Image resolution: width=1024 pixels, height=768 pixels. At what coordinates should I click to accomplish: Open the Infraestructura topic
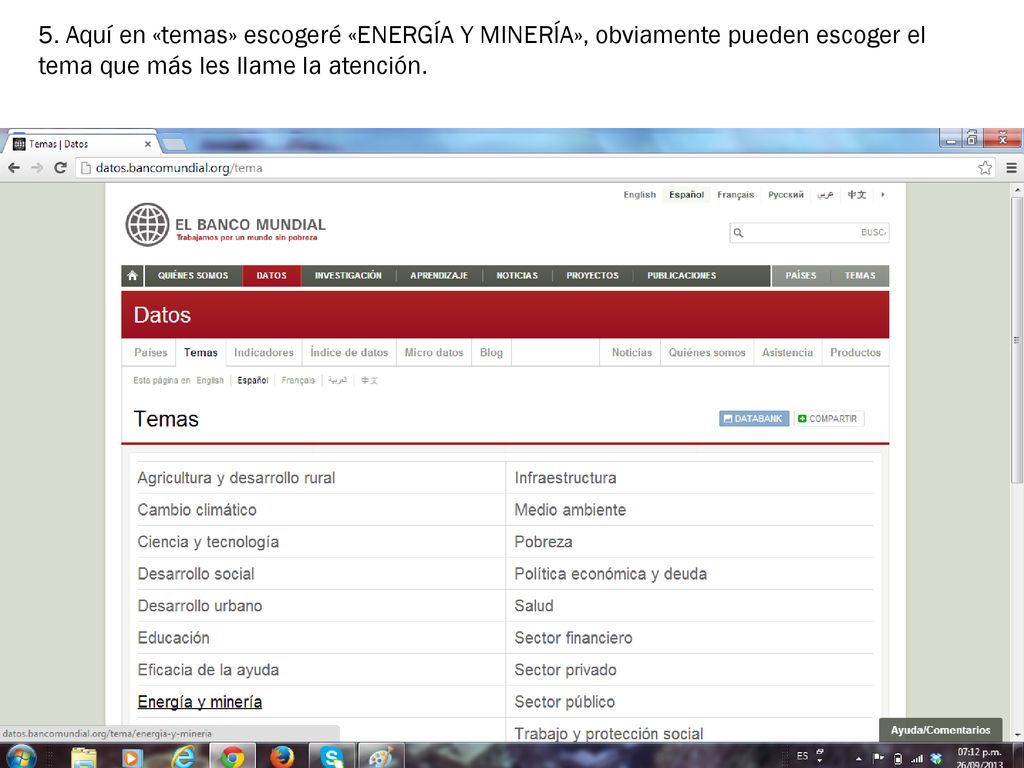566,478
